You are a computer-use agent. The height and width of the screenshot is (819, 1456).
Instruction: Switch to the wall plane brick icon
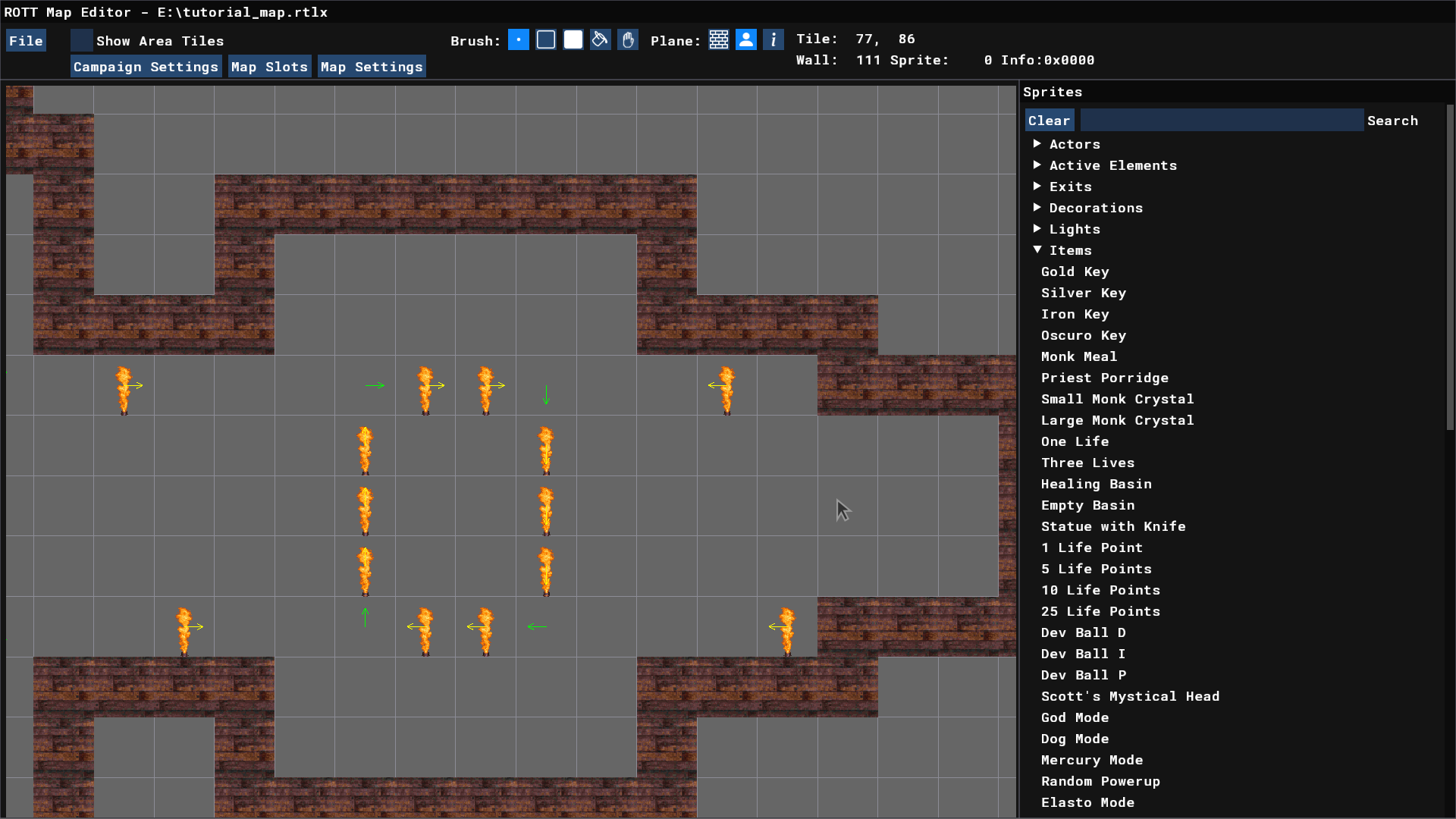pos(719,39)
